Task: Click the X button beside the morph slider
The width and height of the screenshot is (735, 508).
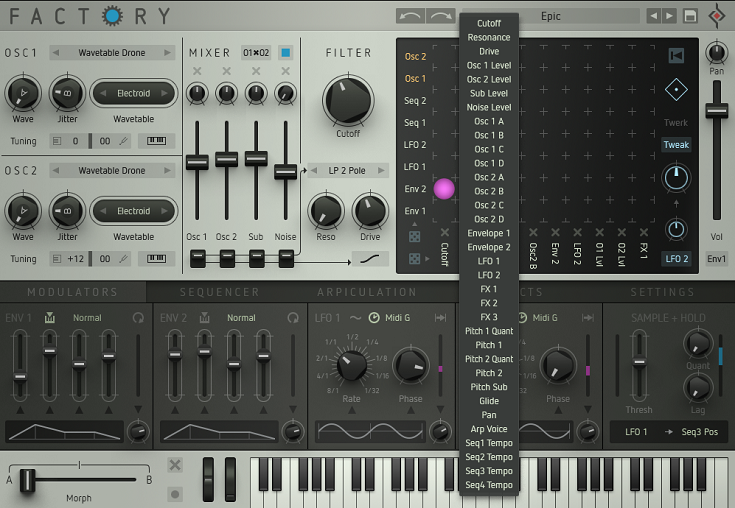Action: (x=175, y=465)
